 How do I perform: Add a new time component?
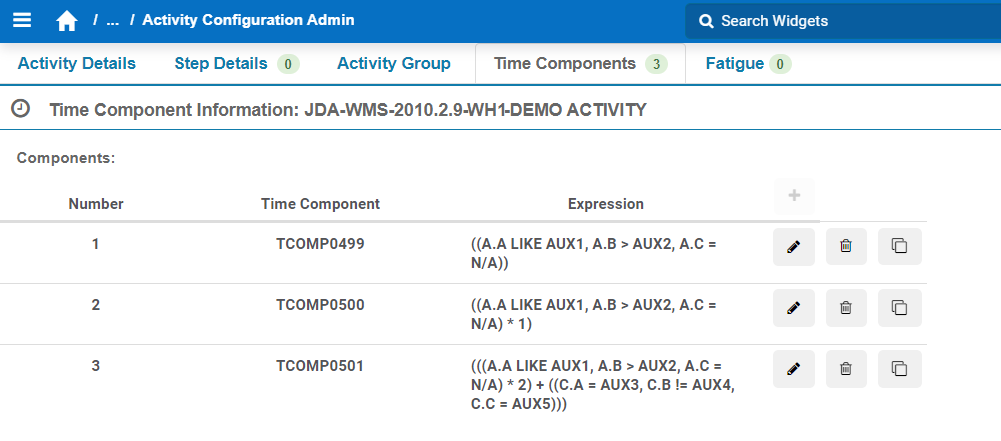click(x=794, y=196)
